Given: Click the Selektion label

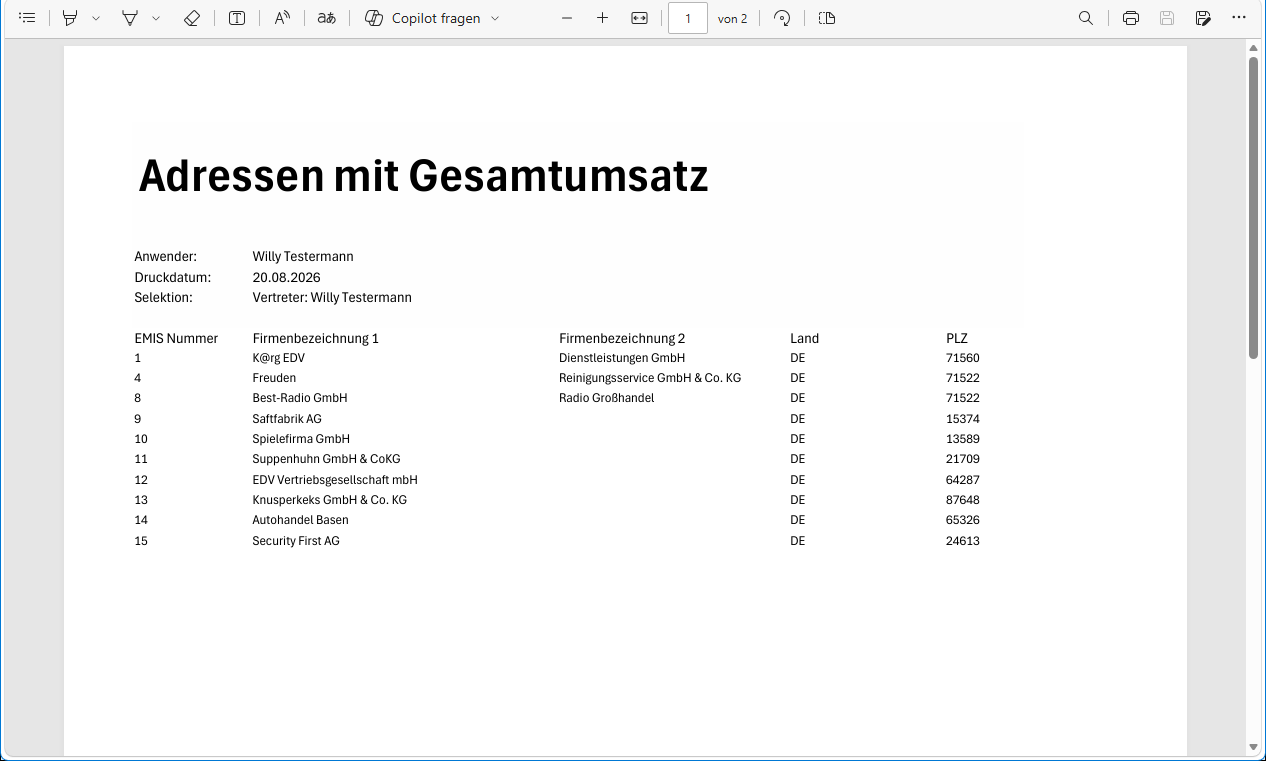Looking at the screenshot, I should pyautogui.click(x=163, y=298).
